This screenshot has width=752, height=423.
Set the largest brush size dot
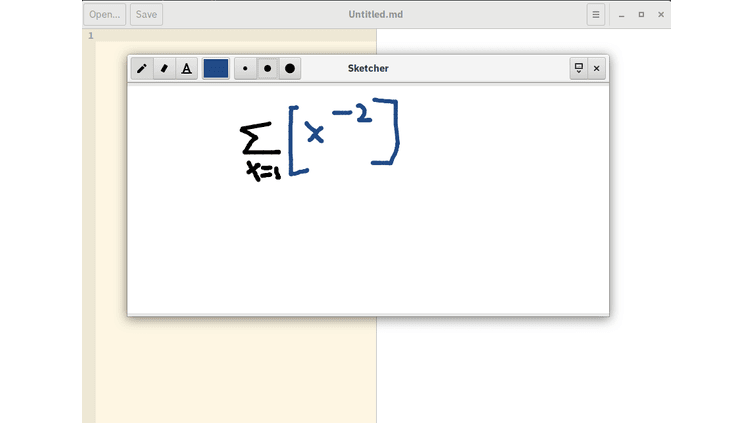(290, 69)
